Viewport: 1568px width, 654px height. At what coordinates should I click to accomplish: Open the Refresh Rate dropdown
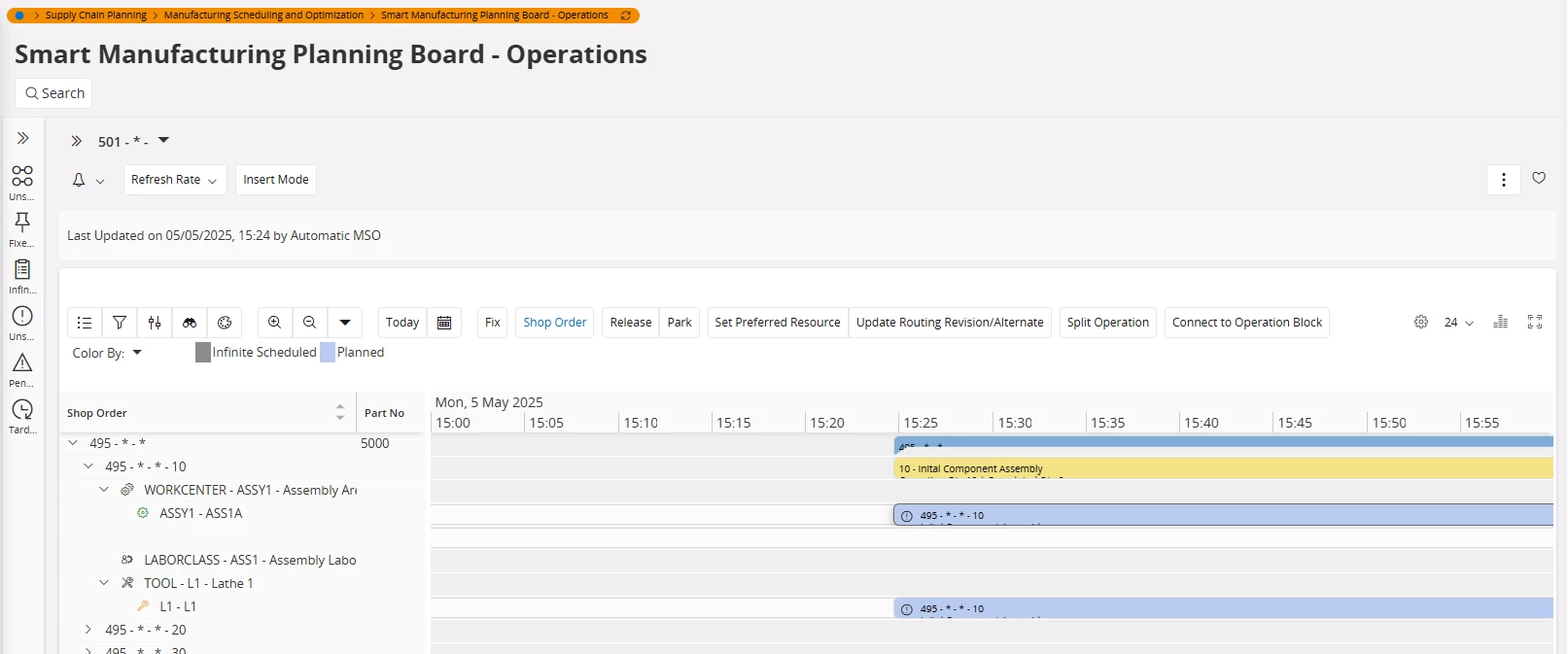pyautogui.click(x=175, y=180)
